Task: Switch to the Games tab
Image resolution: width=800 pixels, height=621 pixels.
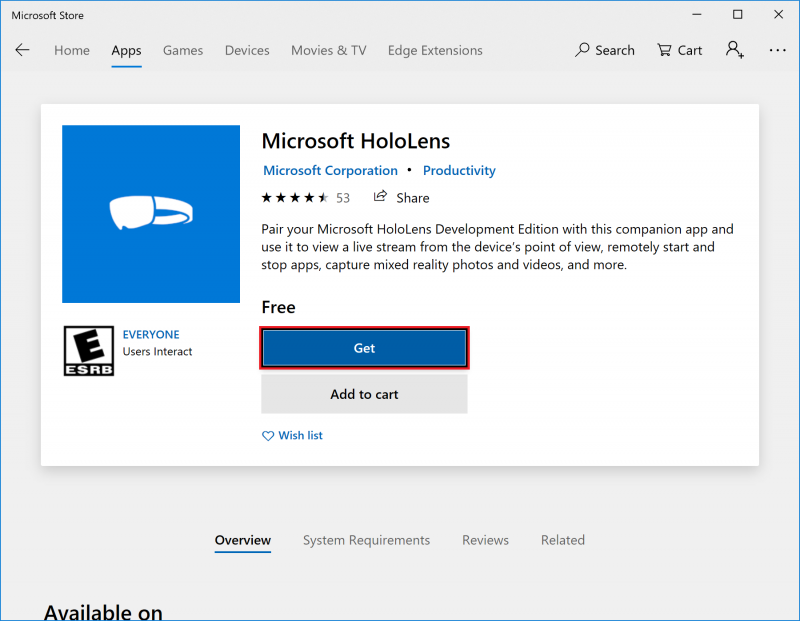Action: [x=183, y=51]
